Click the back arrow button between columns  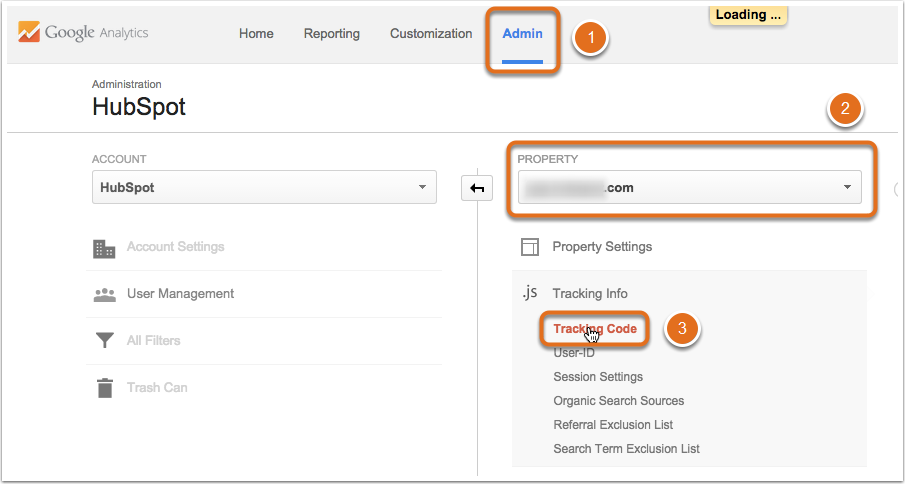[477, 188]
